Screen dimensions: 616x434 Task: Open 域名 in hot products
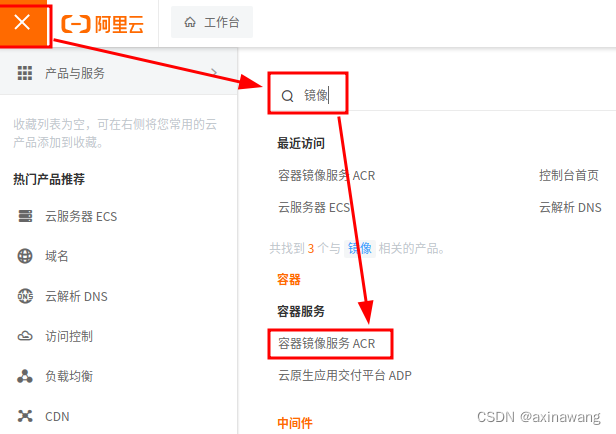click(57, 256)
